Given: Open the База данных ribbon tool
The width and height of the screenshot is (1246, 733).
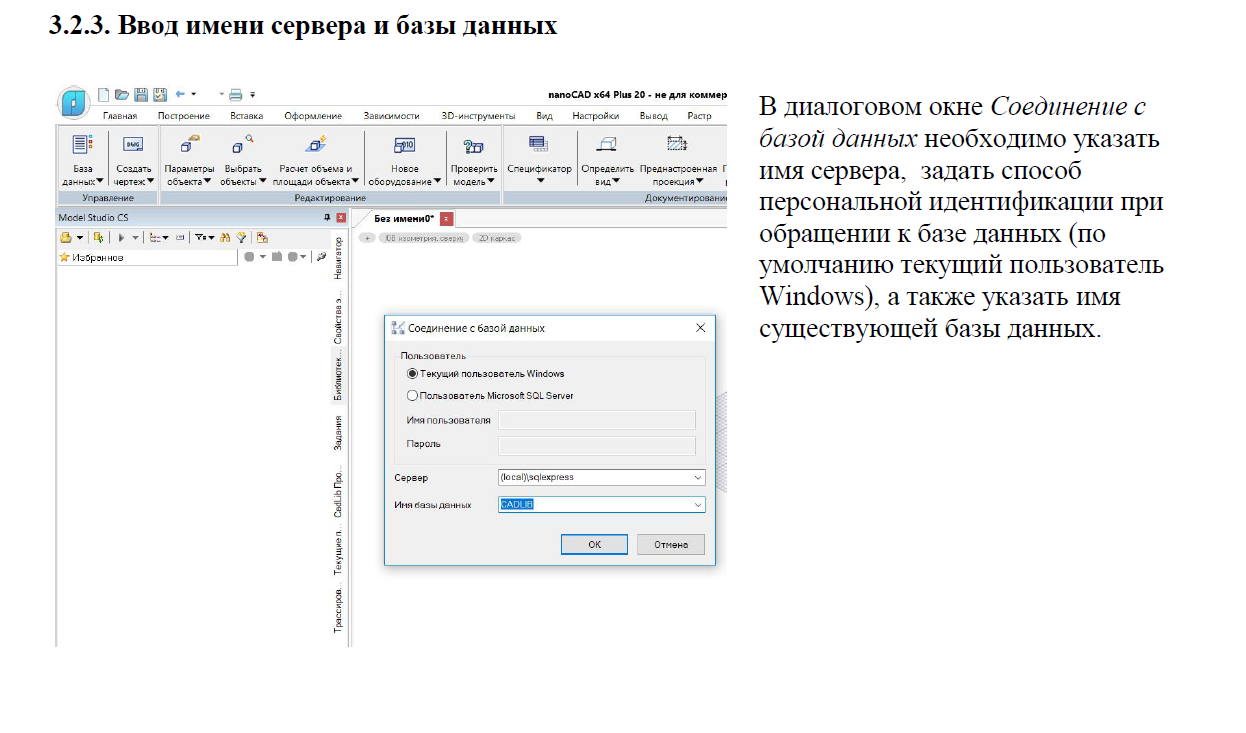Looking at the screenshot, I should (x=83, y=160).
